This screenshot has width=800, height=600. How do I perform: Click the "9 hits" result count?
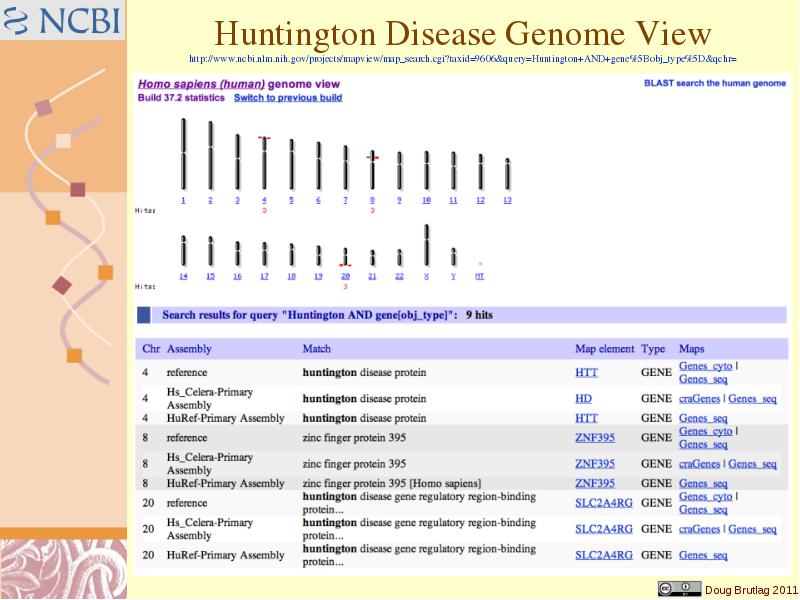tap(479, 315)
